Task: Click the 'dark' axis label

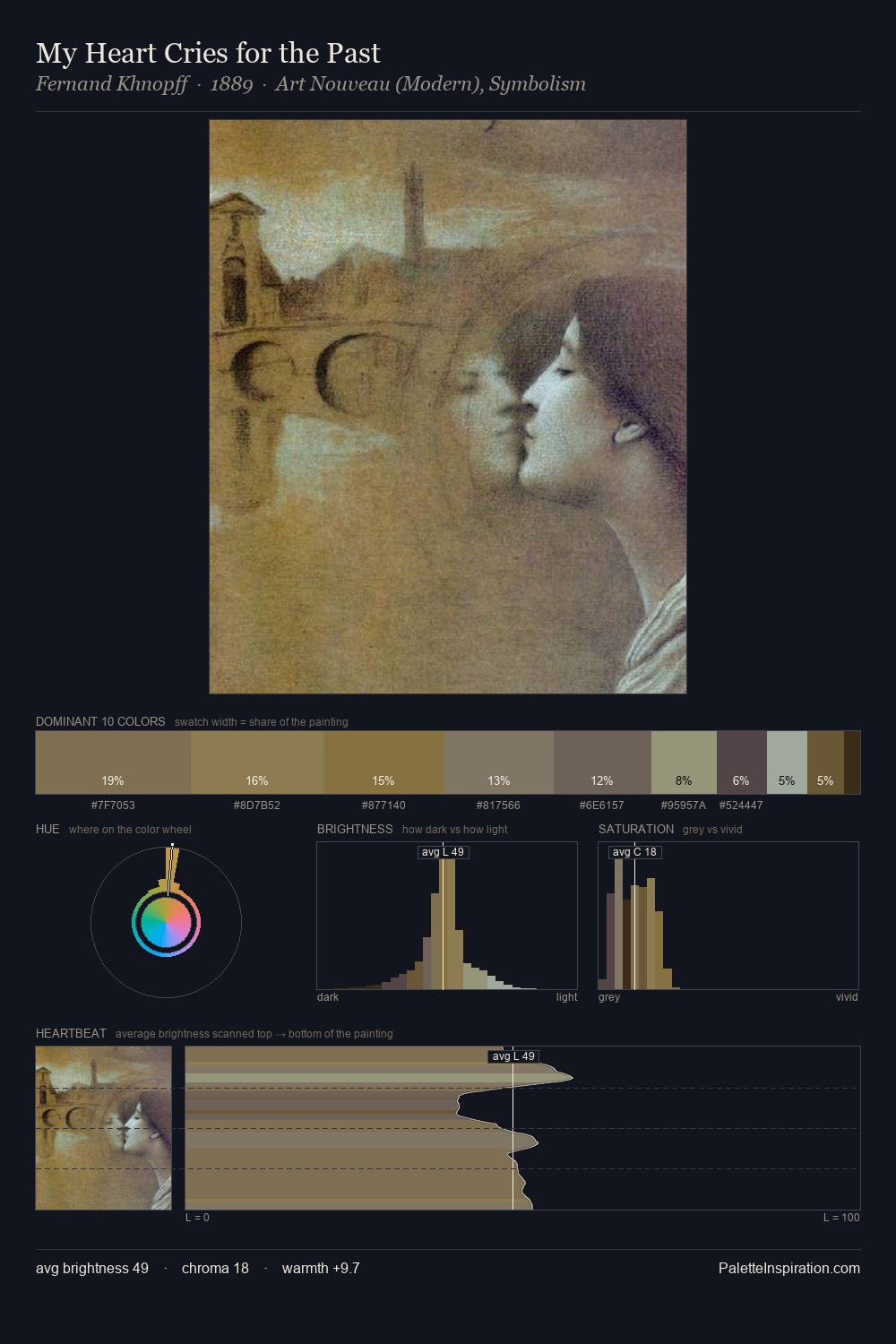Action: pyautogui.click(x=328, y=997)
